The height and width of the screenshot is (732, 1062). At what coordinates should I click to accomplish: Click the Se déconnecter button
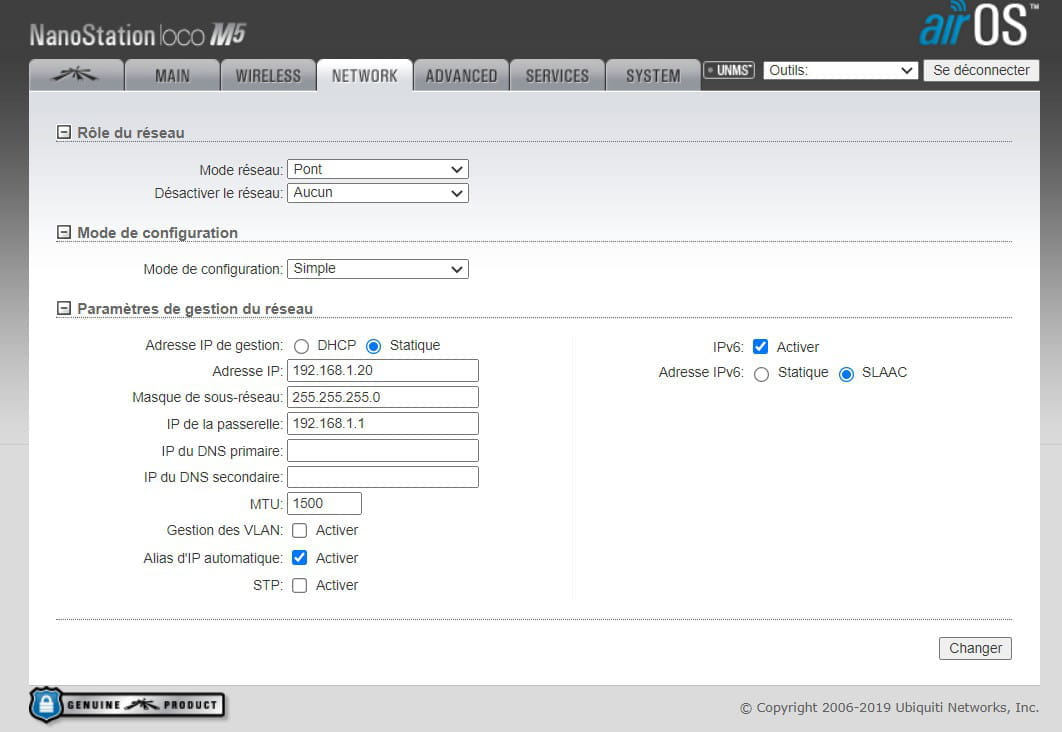pos(981,70)
